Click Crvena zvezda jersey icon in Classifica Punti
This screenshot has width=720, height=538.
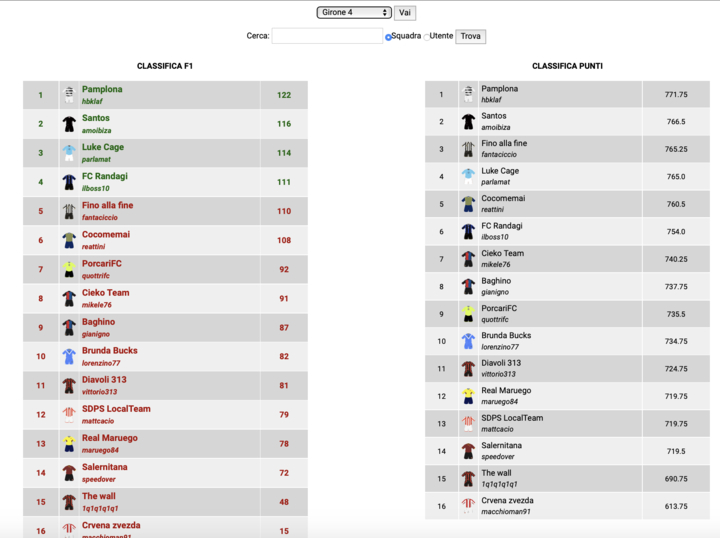click(468, 506)
